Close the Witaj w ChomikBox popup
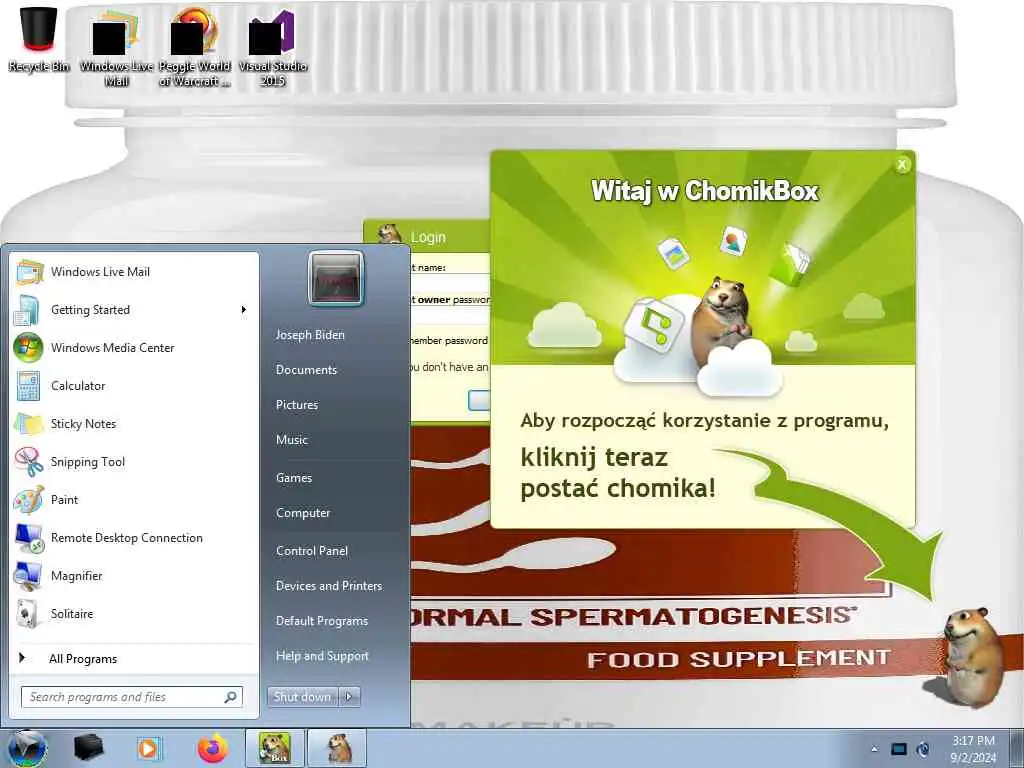The image size is (1024, 768). [902, 165]
